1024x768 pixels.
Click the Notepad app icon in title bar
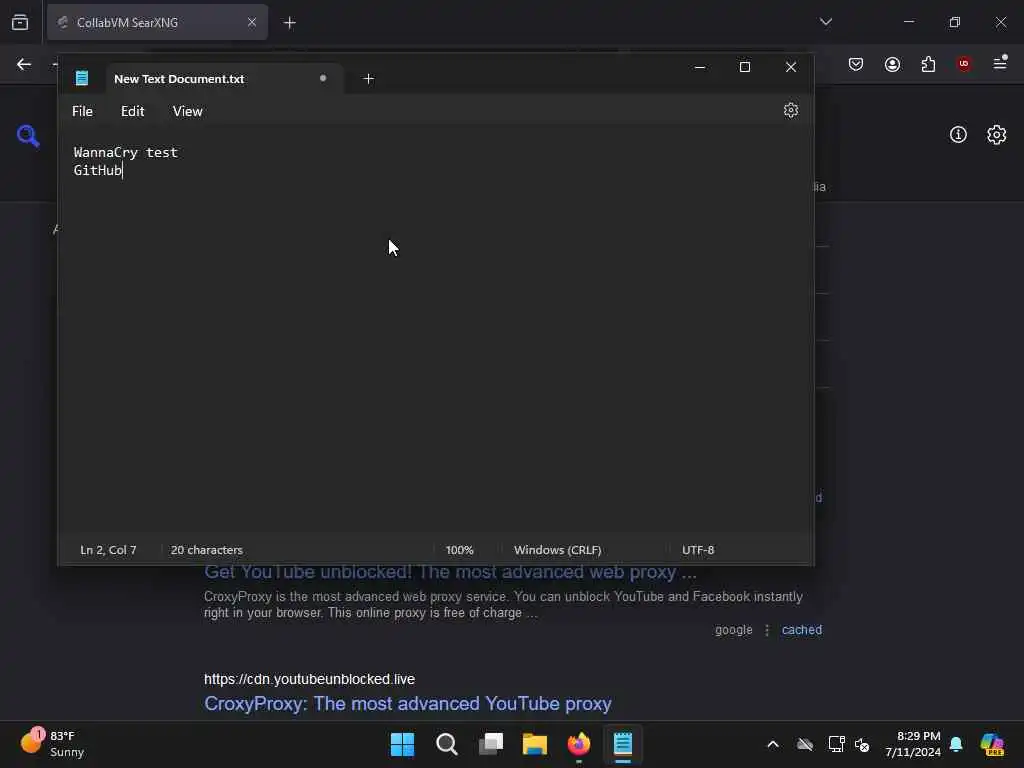click(82, 78)
